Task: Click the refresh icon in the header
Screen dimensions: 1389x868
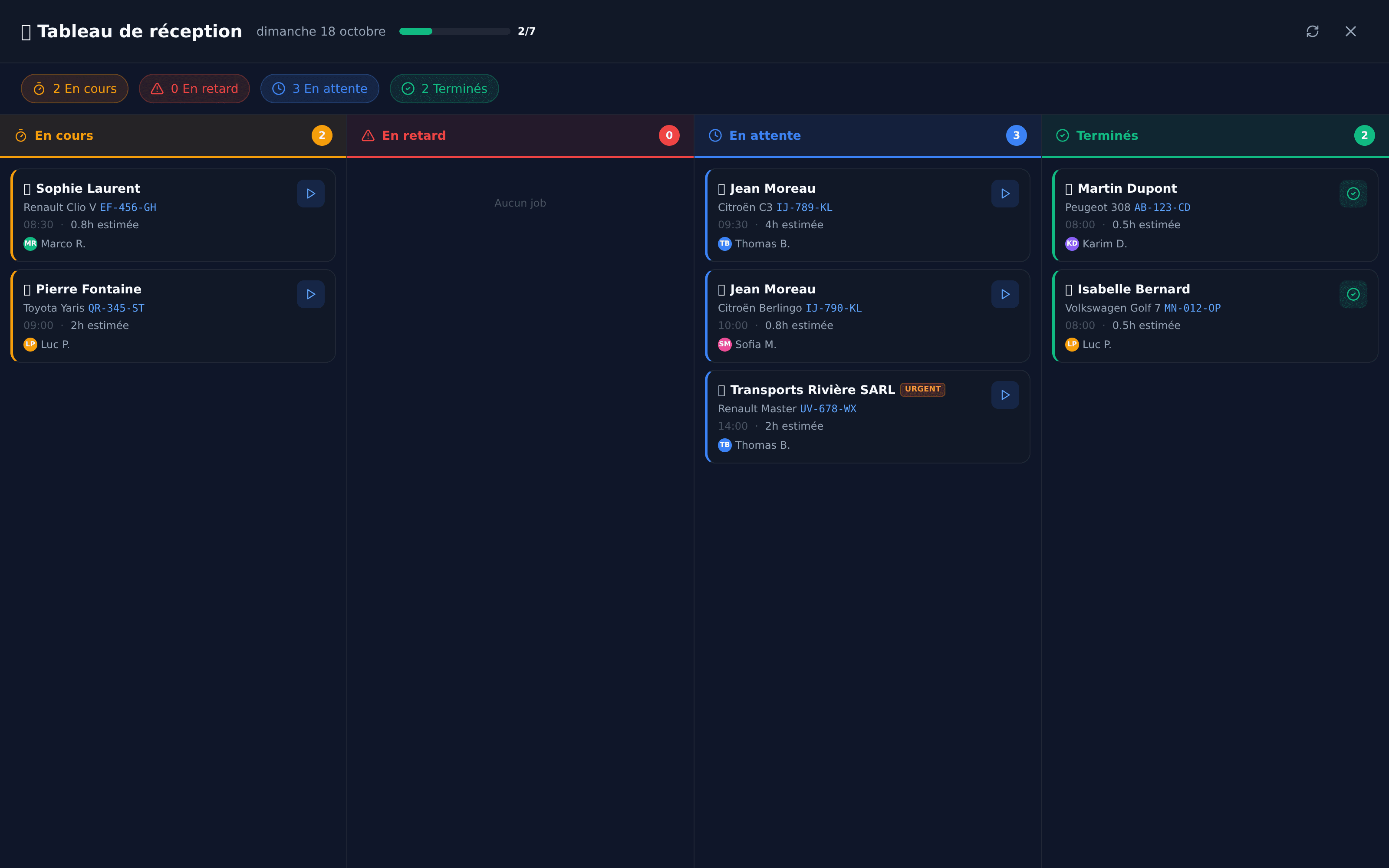Action: point(1312,31)
